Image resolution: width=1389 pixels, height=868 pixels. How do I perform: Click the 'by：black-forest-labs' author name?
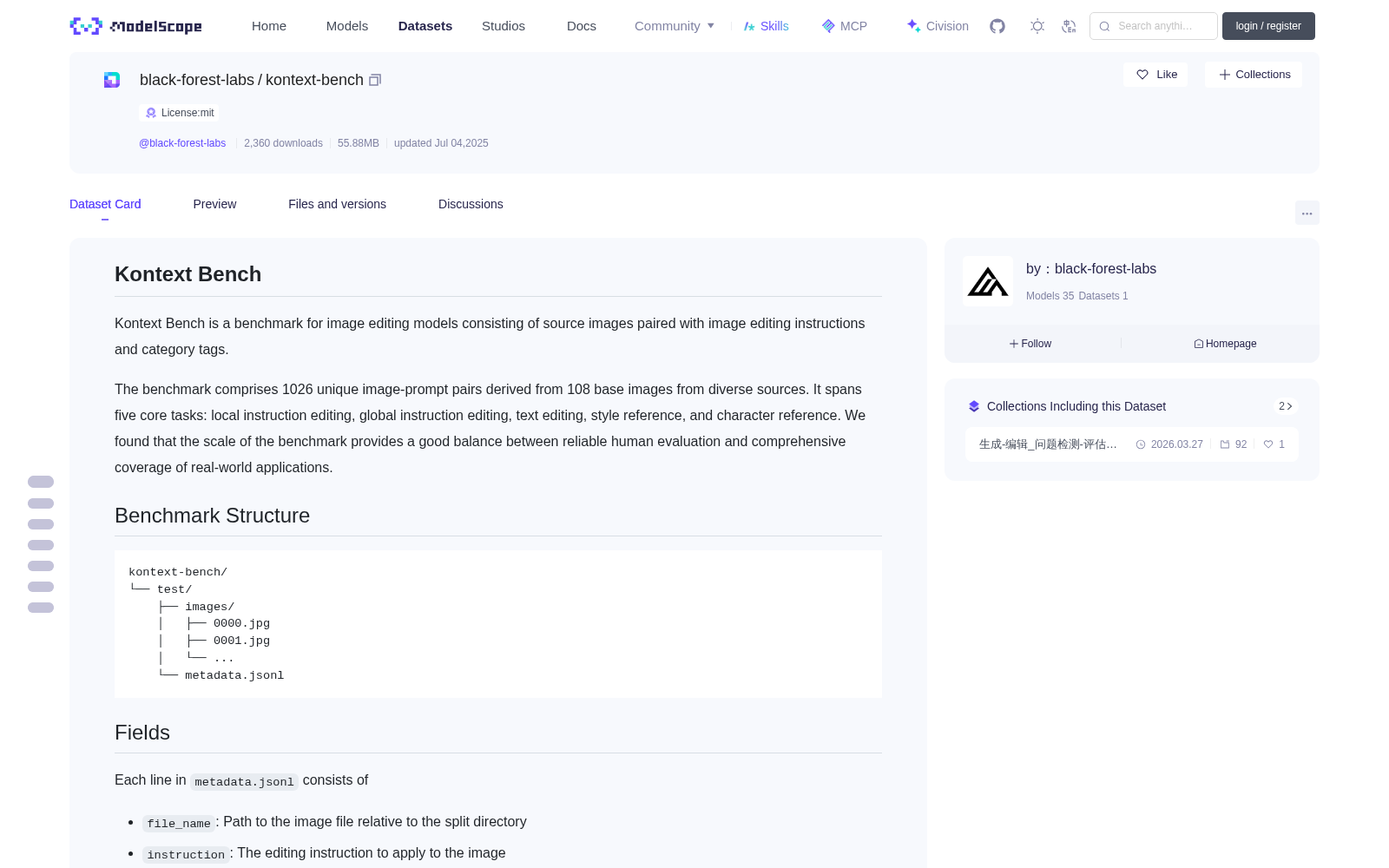coord(1091,269)
